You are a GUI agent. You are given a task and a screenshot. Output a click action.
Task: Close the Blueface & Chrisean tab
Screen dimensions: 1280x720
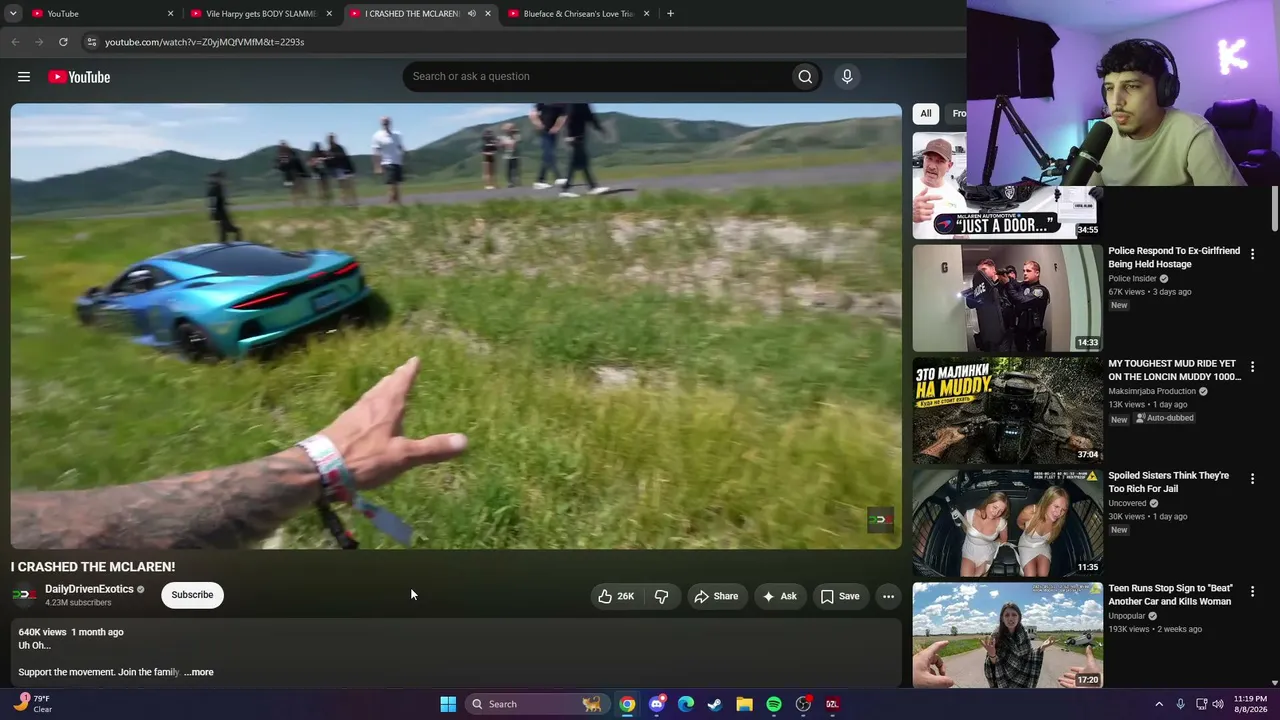[x=646, y=14]
